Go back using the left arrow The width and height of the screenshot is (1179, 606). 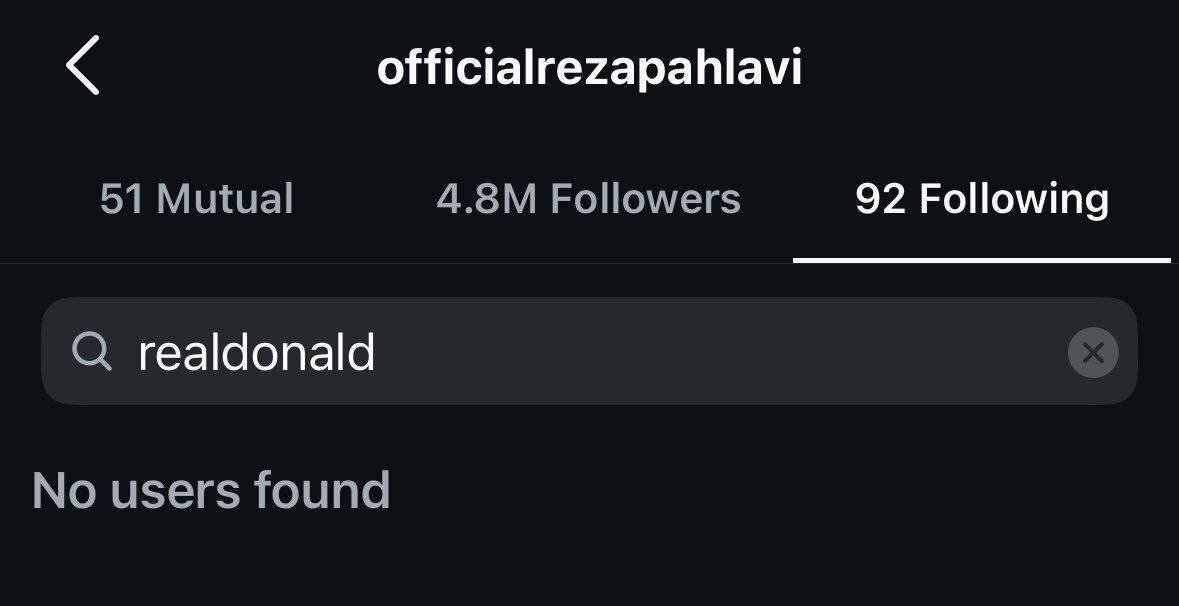83,65
